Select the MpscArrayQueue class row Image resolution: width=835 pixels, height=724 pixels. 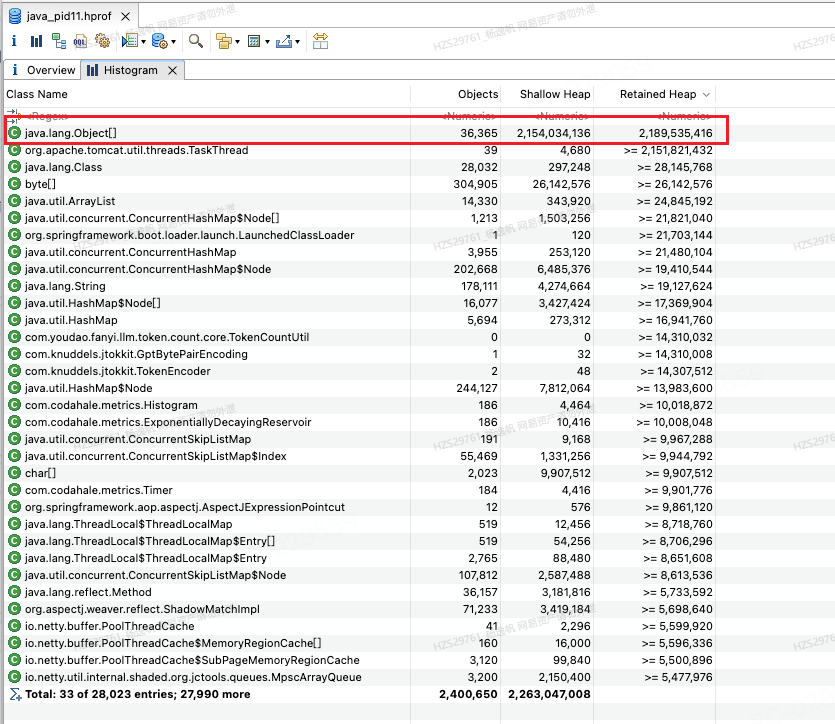359,677
